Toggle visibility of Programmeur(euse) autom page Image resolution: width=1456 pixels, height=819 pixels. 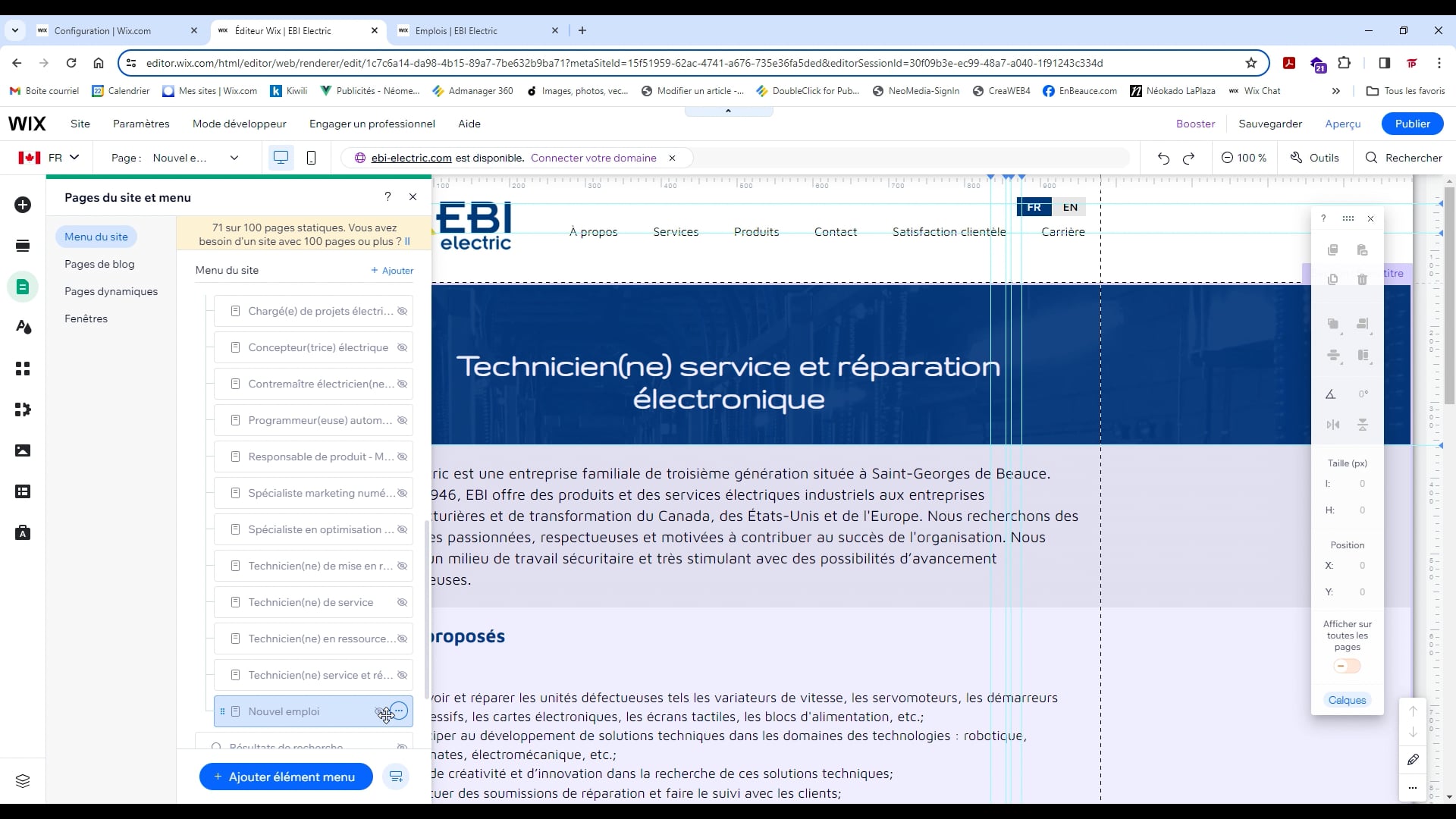tap(403, 420)
